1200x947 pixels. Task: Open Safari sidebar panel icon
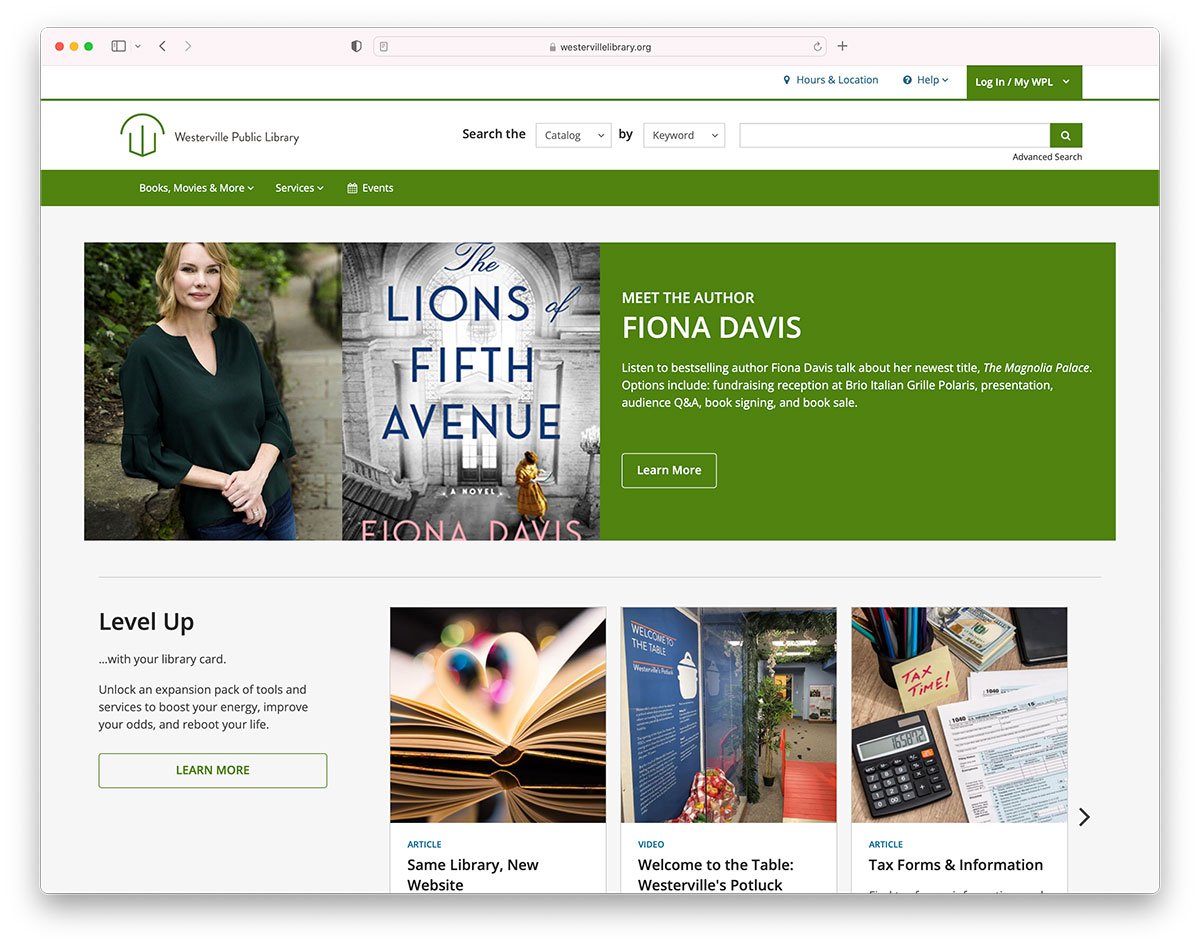click(x=118, y=46)
